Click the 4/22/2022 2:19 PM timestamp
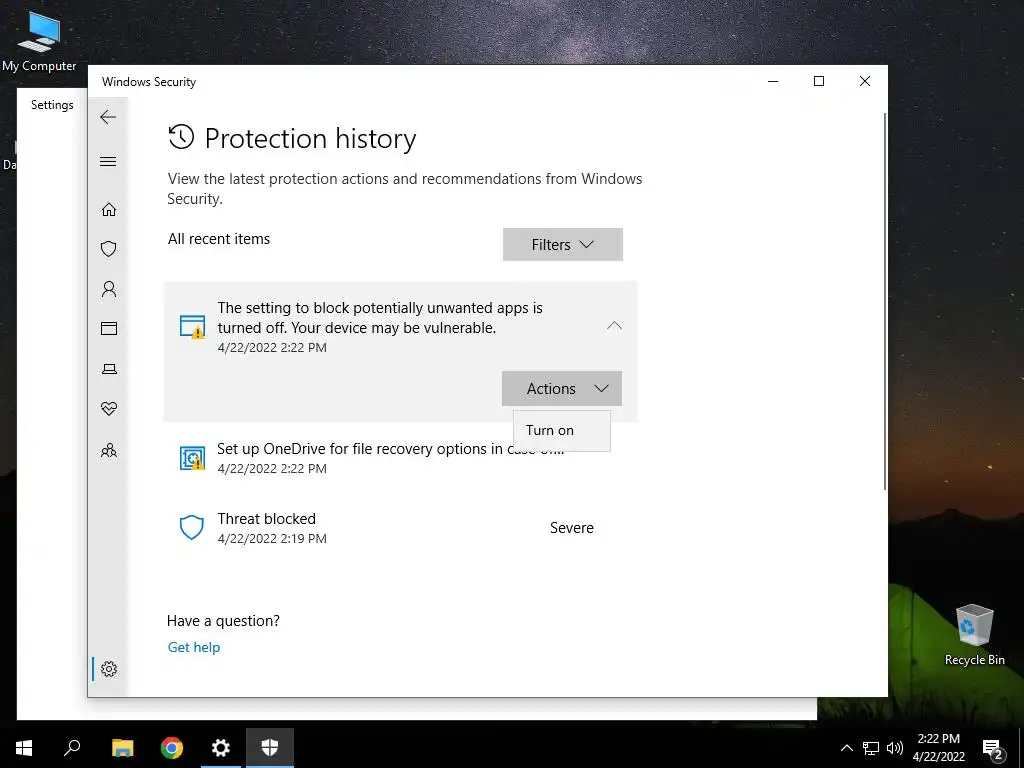This screenshot has height=768, width=1024. 272,539
